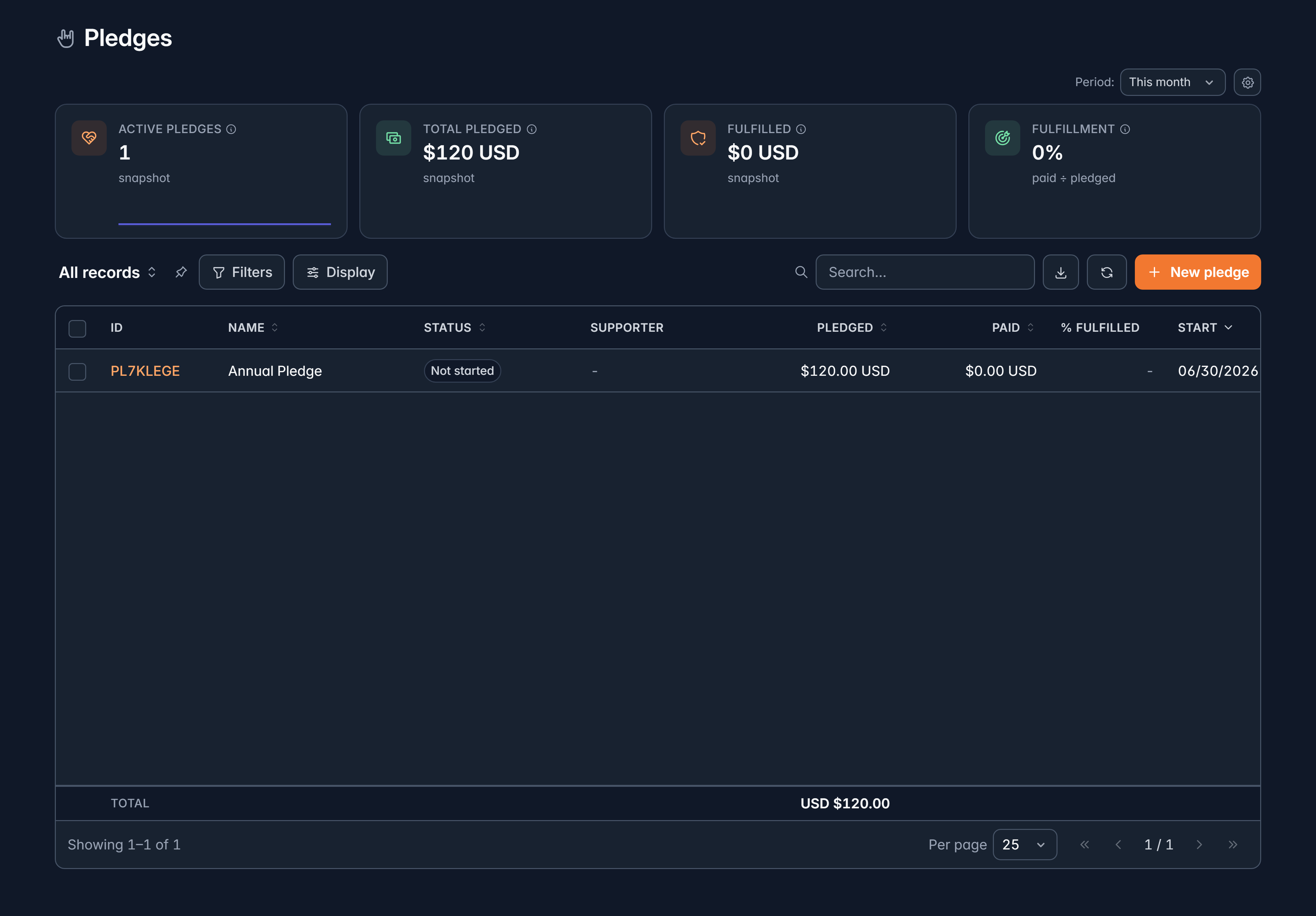The width and height of the screenshot is (1316, 916).
Task: Click the pin icon beside All records
Action: click(x=181, y=272)
